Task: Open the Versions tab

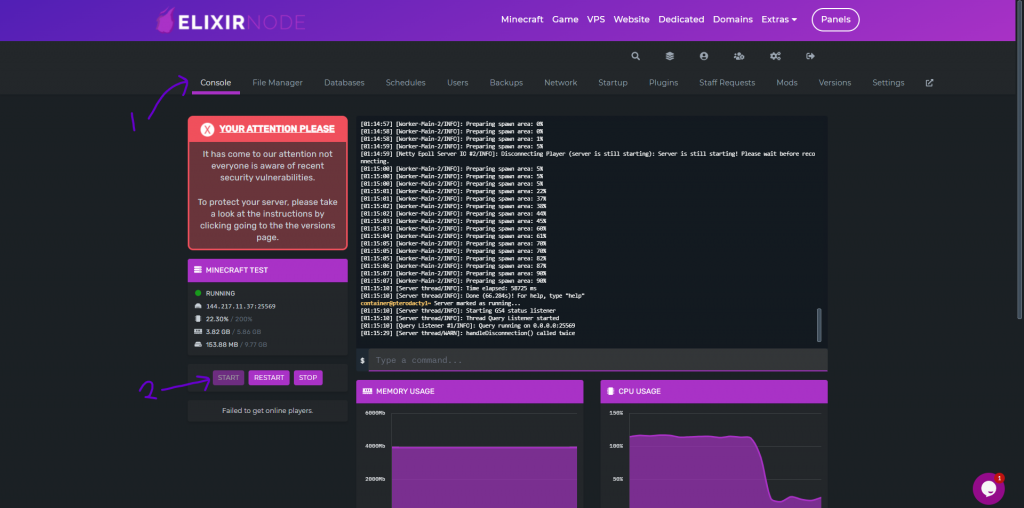Action: click(x=835, y=83)
